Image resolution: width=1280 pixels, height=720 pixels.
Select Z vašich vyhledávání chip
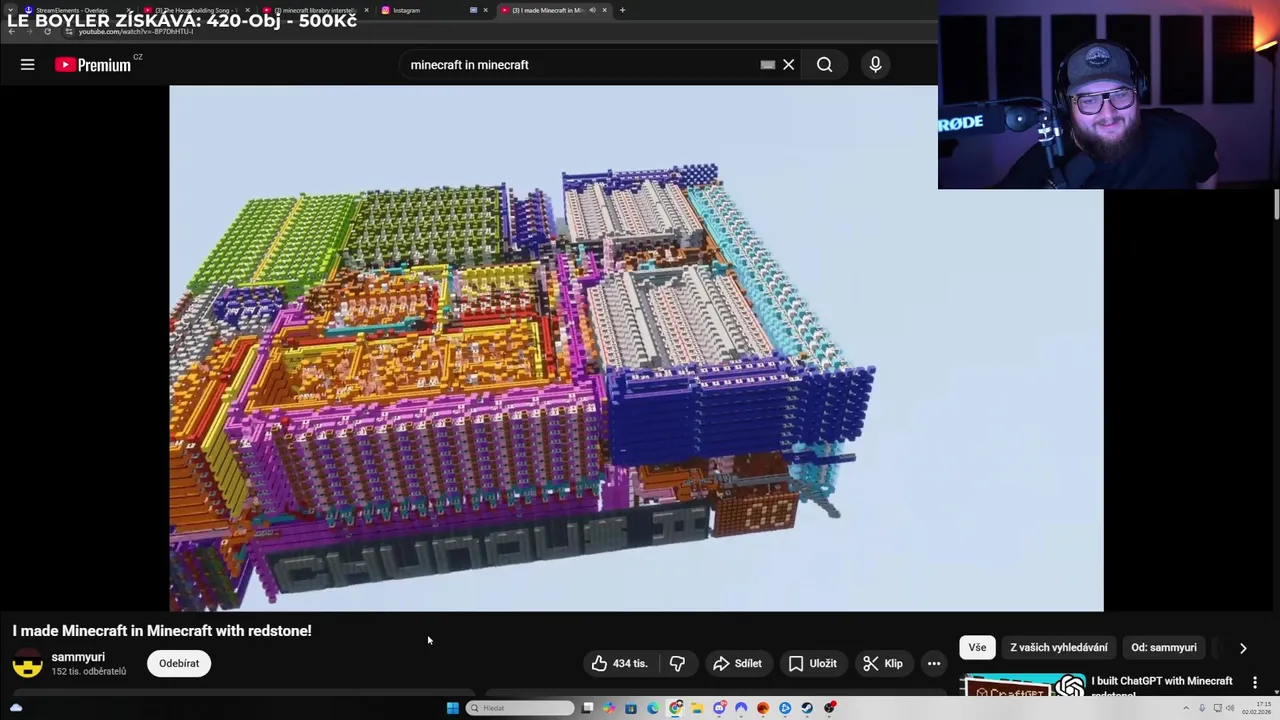1059,647
